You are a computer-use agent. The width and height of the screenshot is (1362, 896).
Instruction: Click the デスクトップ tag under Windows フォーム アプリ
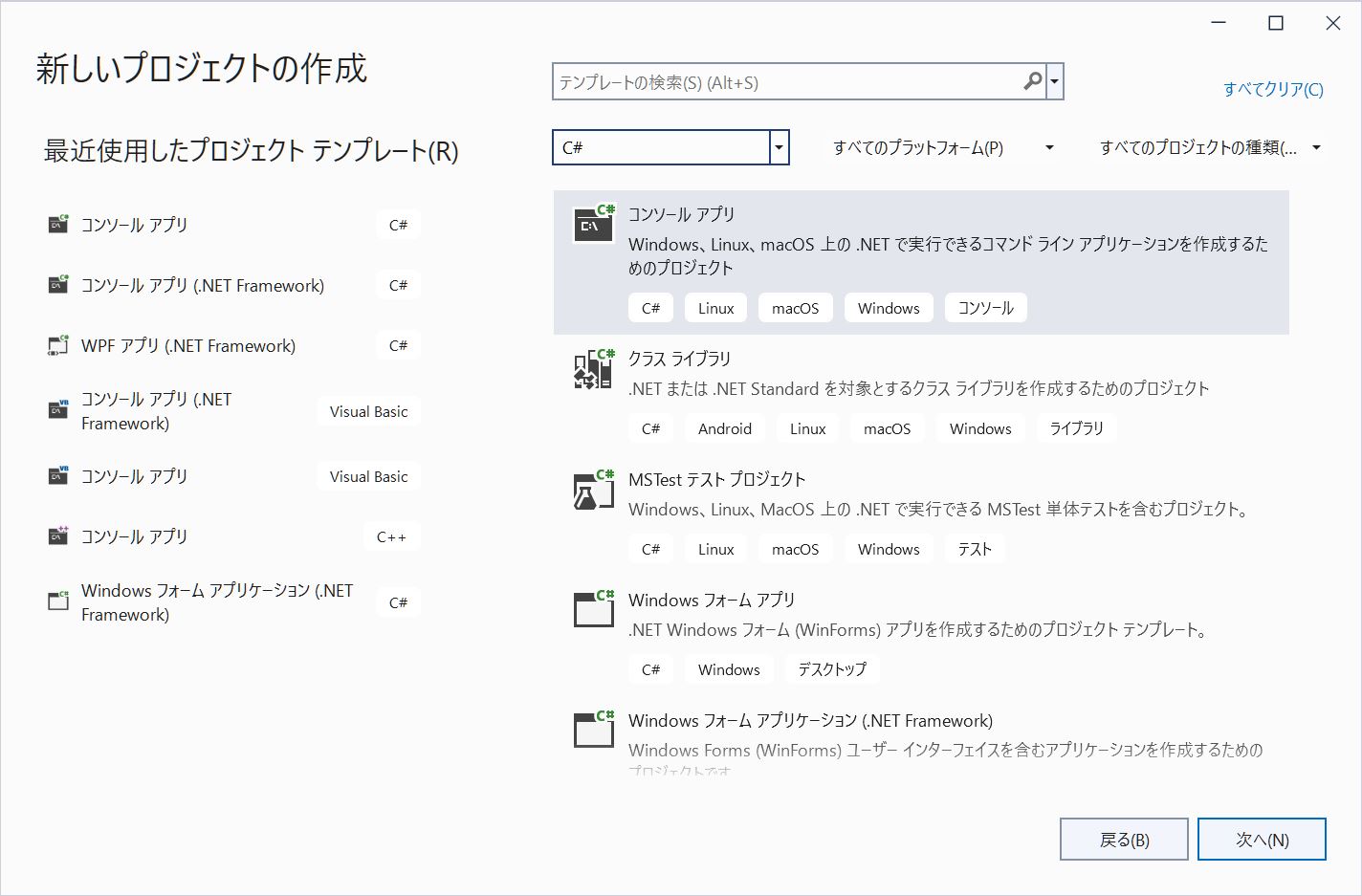831,668
